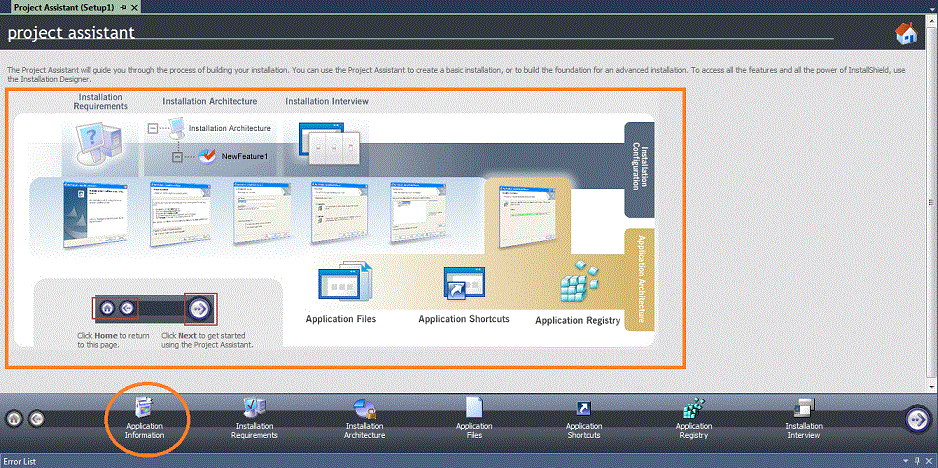Screen dimensions: 938x468
Task: Click the orange Home icon at top right
Action: pyautogui.click(x=906, y=34)
